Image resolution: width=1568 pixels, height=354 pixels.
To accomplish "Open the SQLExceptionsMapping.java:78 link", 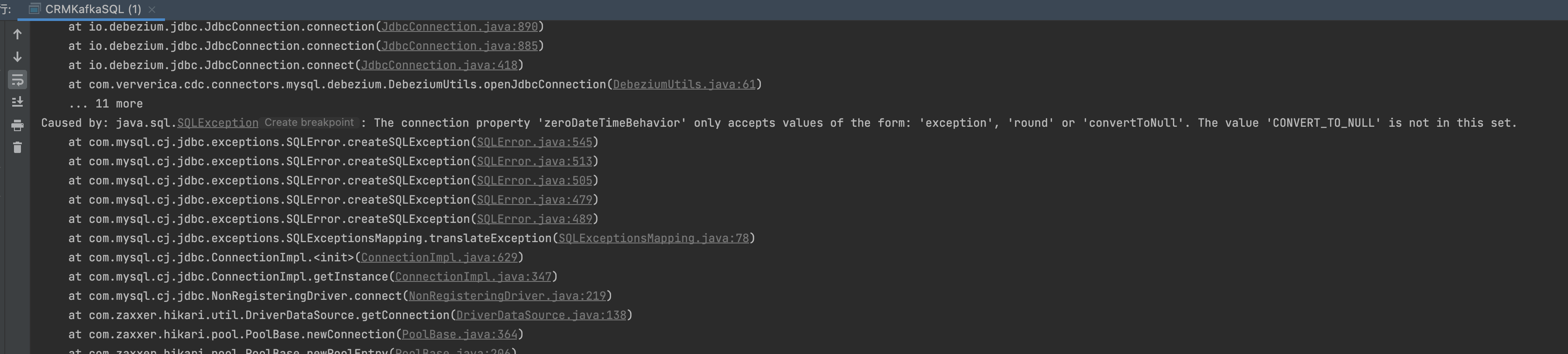I will 654,238.
